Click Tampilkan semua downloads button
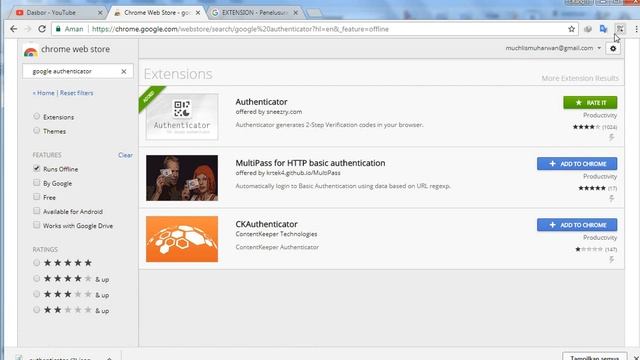Screen dimensions: 640x360 595,357
